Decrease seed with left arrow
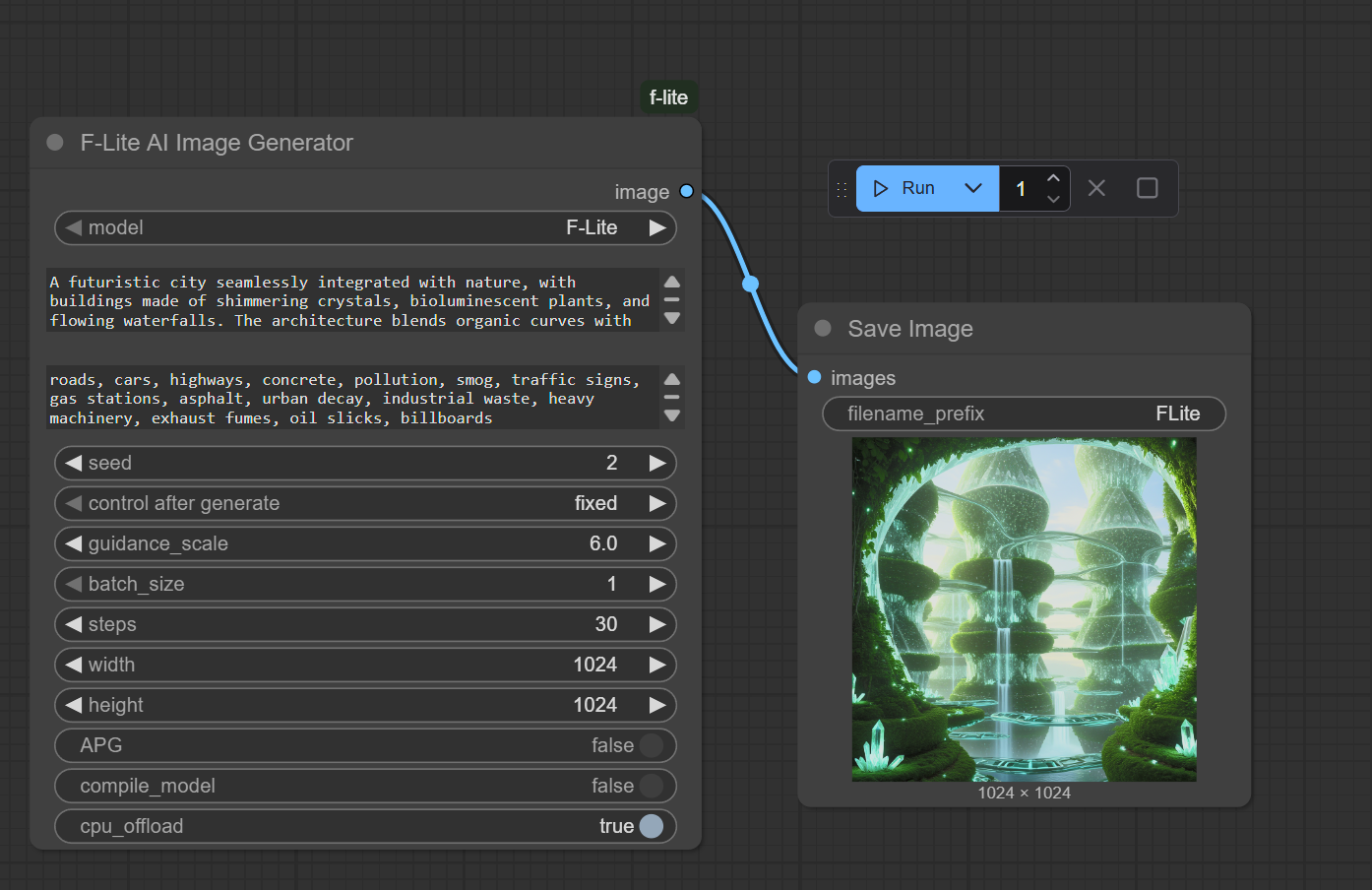Screen dimensions: 1372x890 73,463
